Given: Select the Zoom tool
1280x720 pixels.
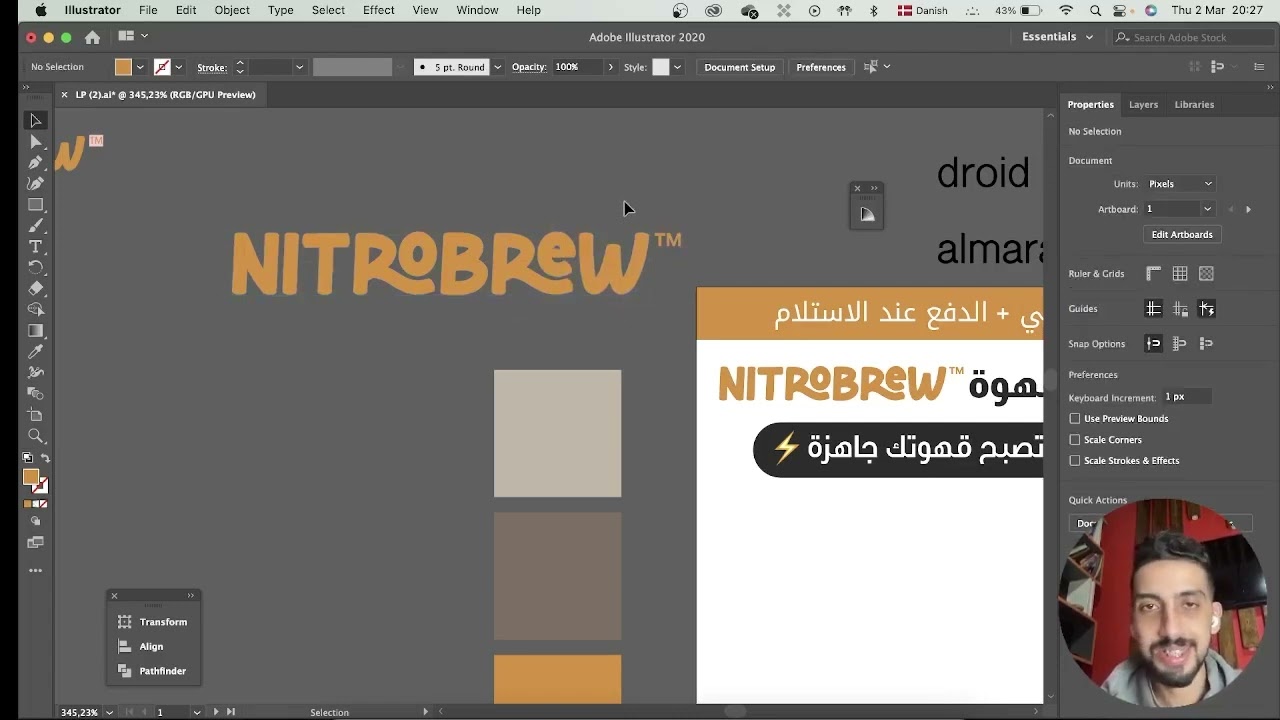Looking at the screenshot, I should tap(35, 436).
